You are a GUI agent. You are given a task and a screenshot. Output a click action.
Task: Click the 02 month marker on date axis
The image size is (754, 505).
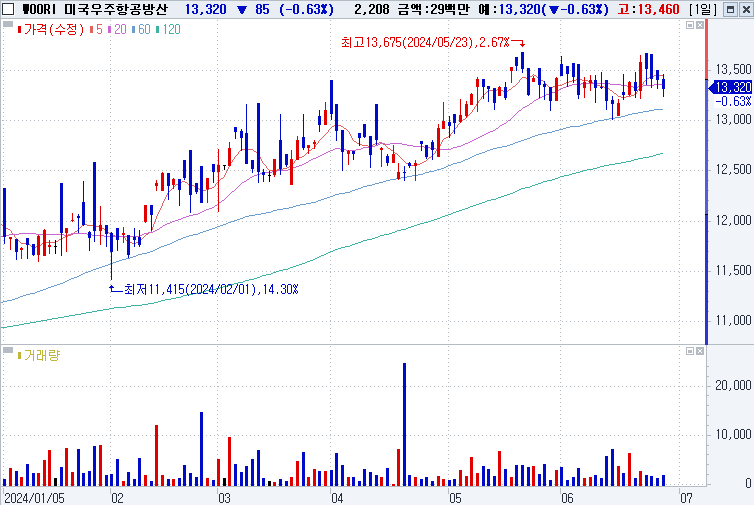118,498
